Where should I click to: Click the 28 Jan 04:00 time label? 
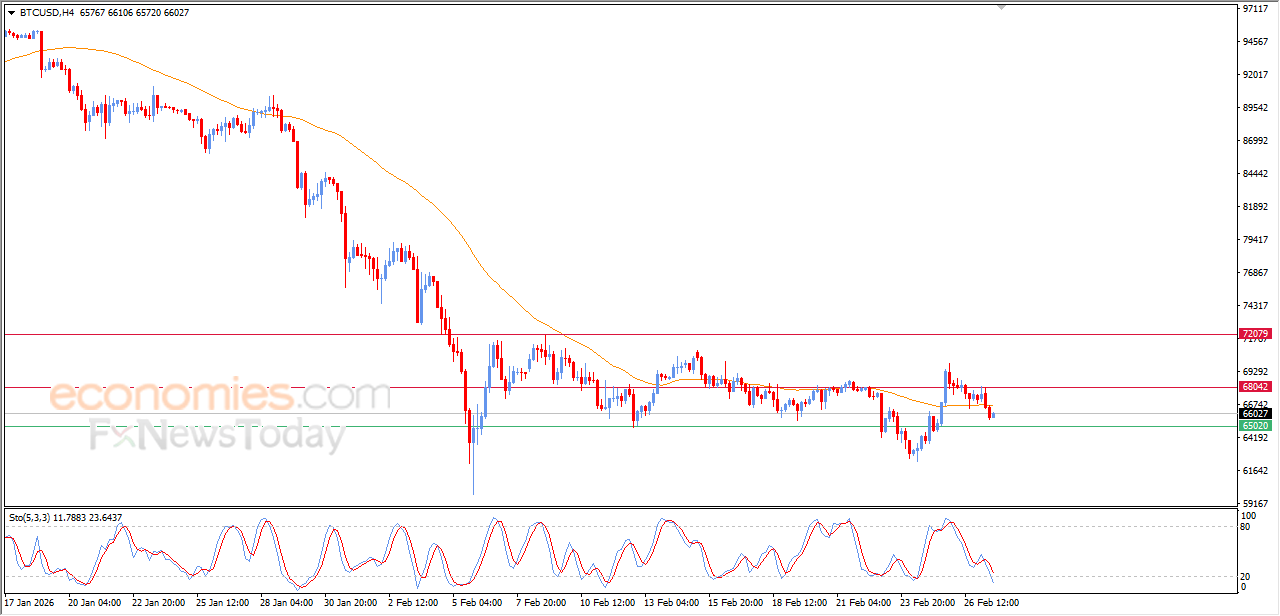click(286, 603)
